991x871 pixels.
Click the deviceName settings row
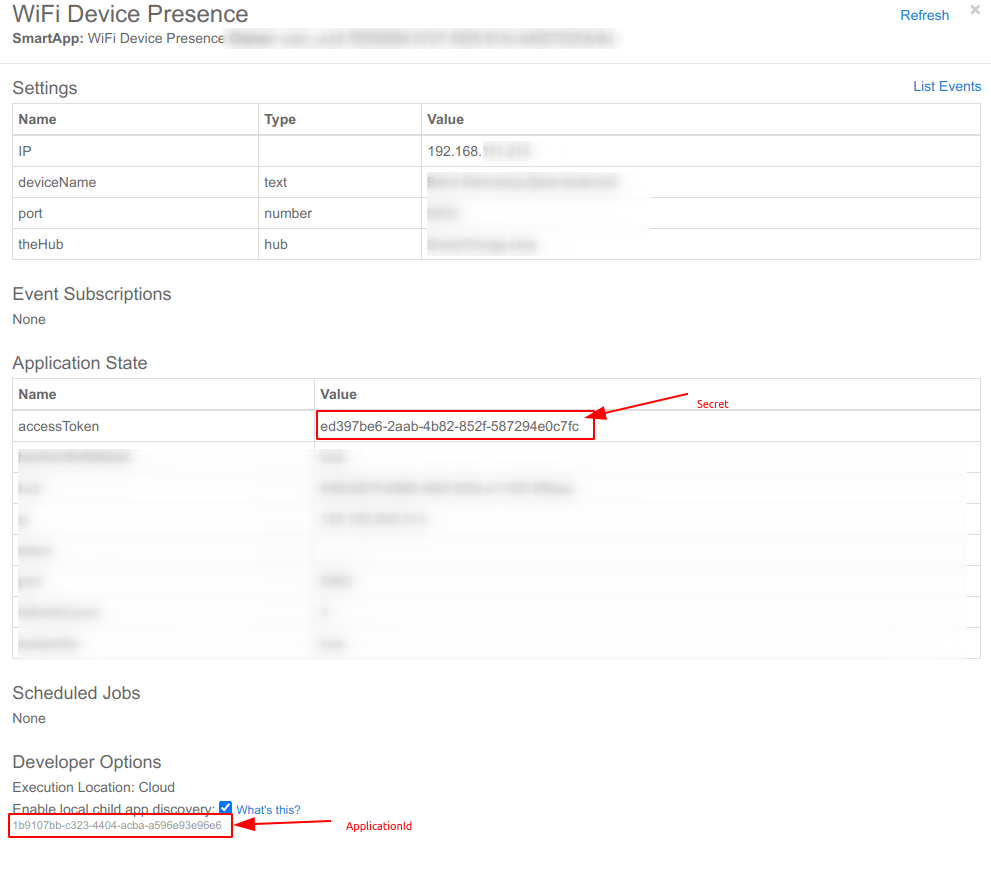[496, 182]
